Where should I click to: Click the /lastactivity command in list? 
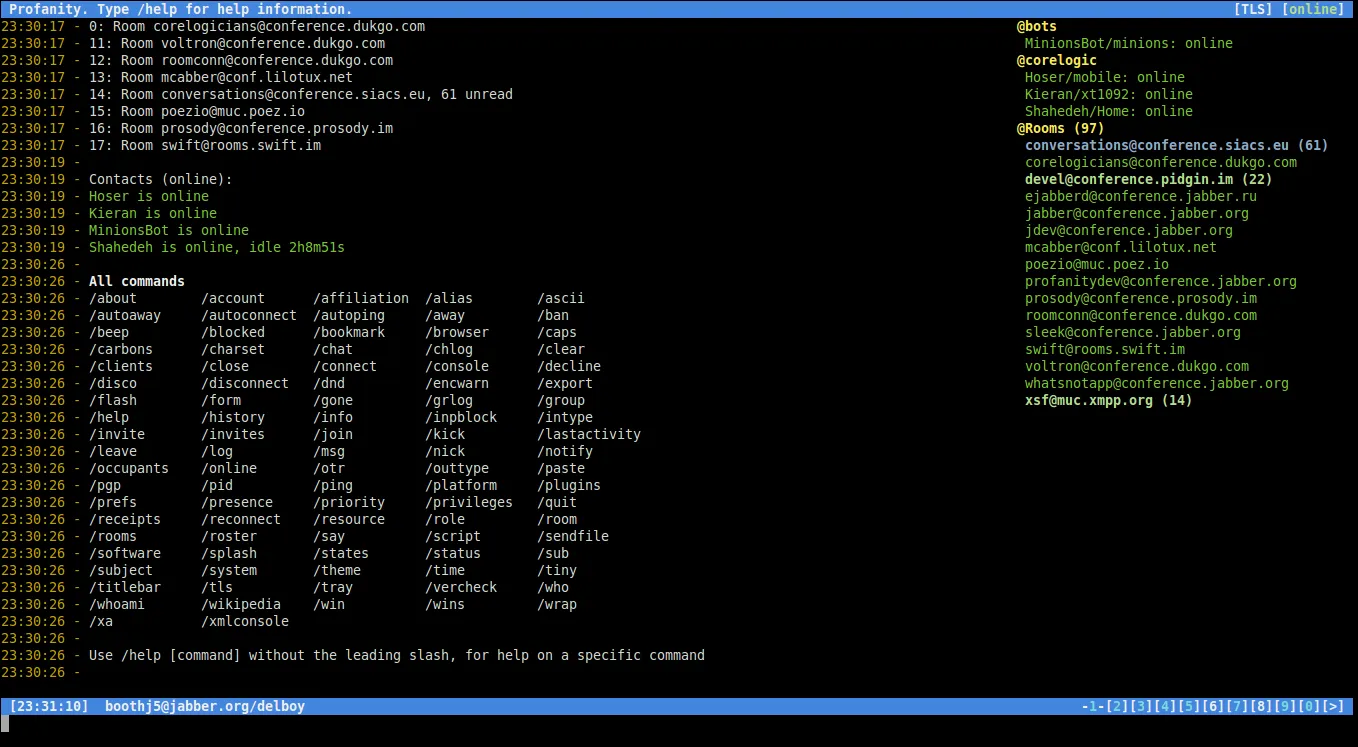[x=589, y=434]
